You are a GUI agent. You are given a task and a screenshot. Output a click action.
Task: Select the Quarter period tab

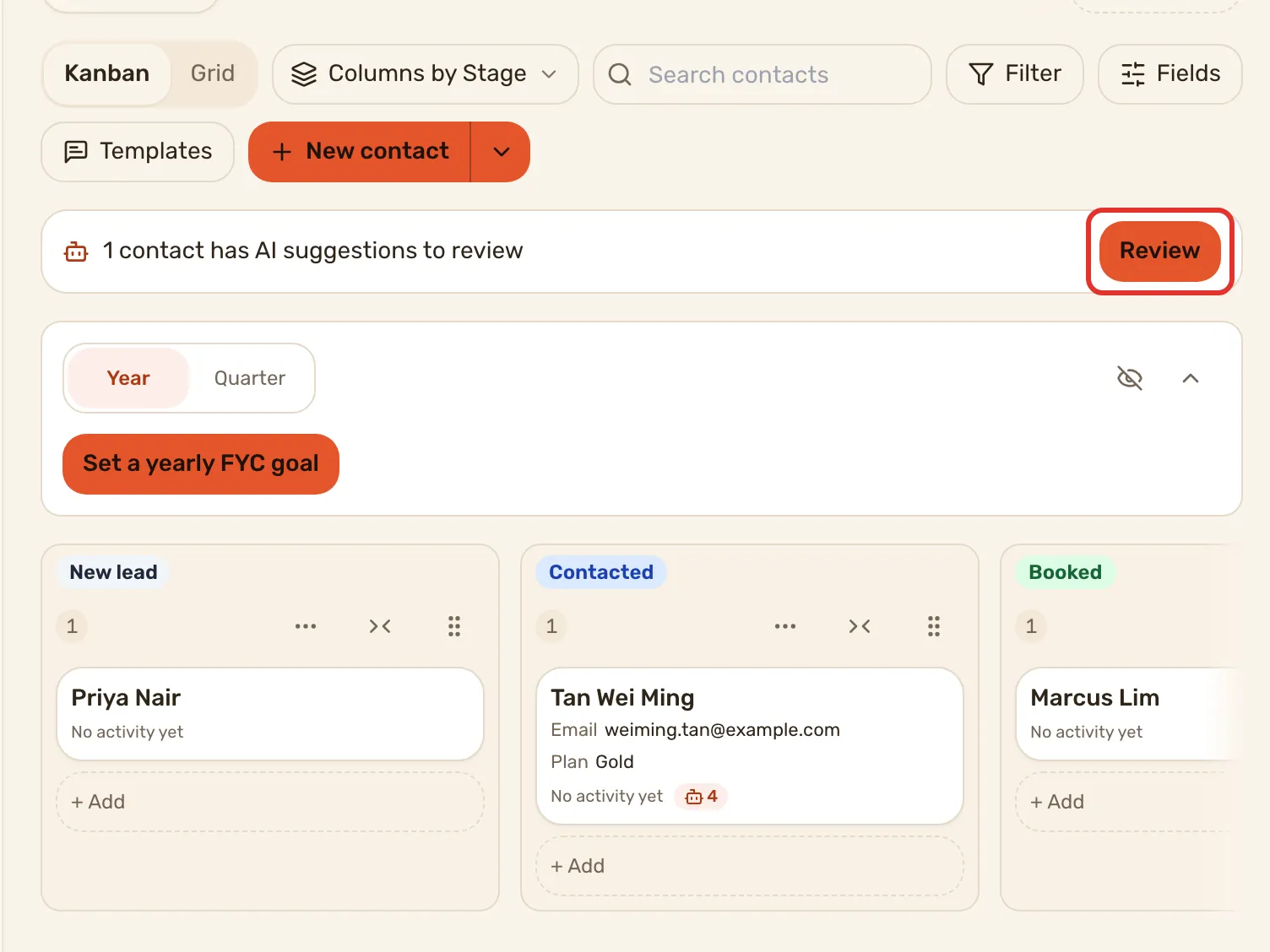click(x=250, y=378)
